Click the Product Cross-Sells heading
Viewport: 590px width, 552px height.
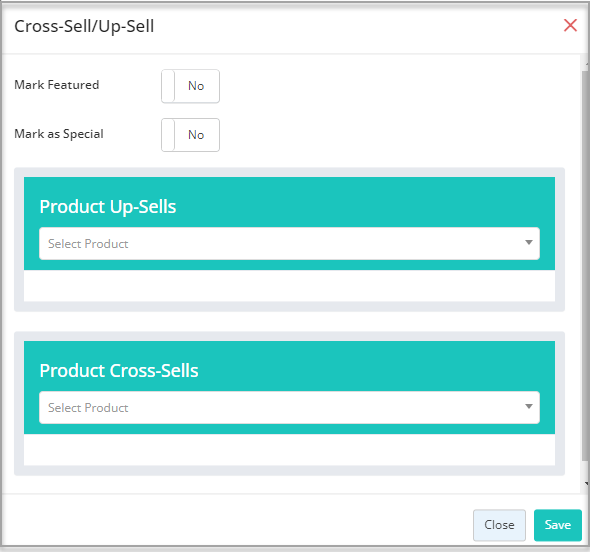119,371
